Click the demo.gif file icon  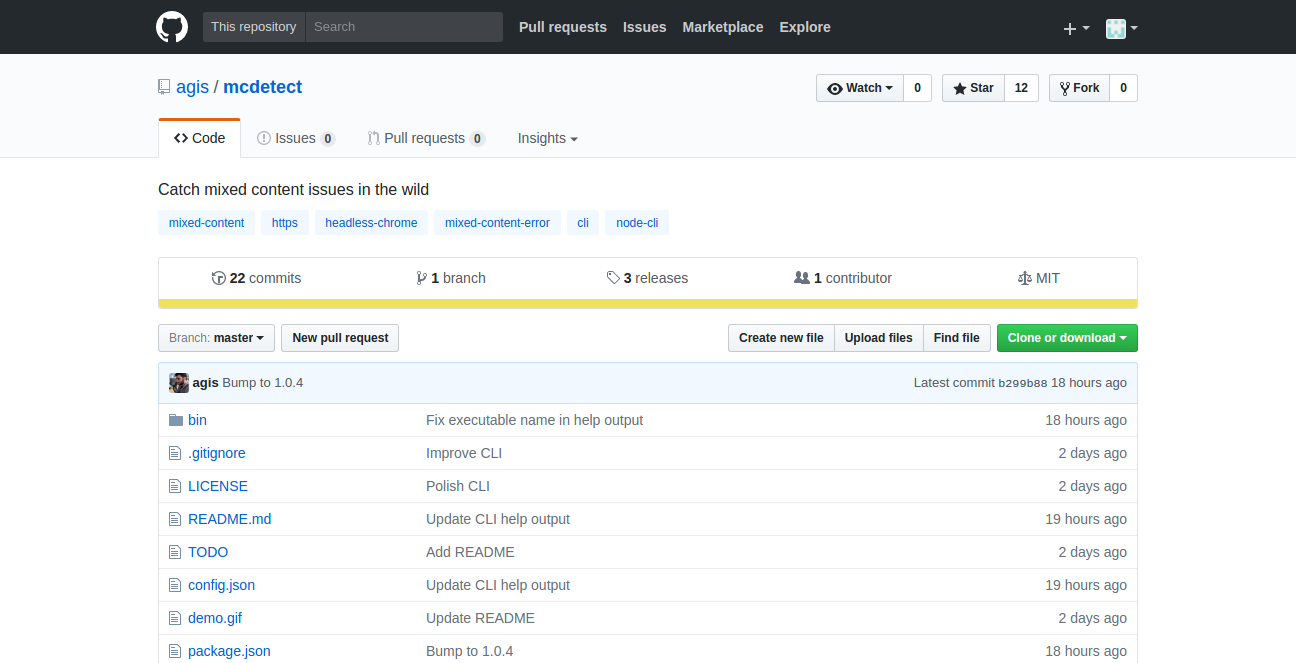[x=176, y=618]
